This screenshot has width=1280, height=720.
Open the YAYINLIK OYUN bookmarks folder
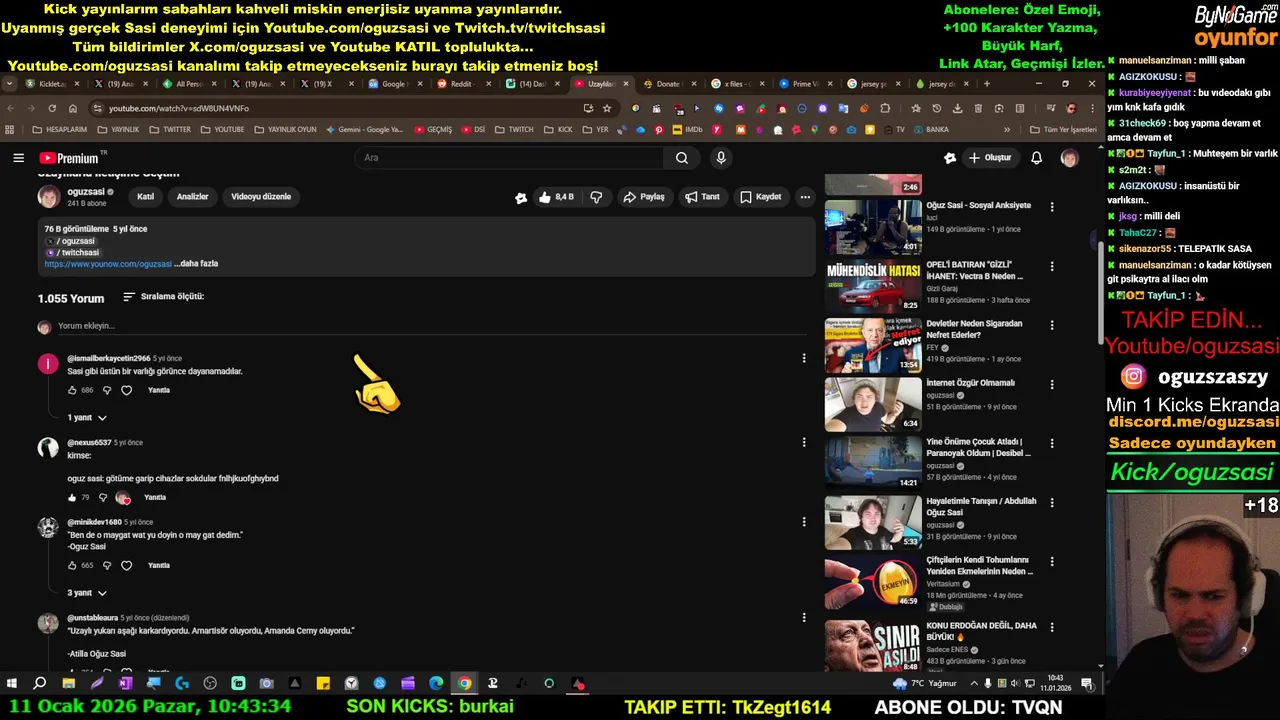click(x=285, y=130)
